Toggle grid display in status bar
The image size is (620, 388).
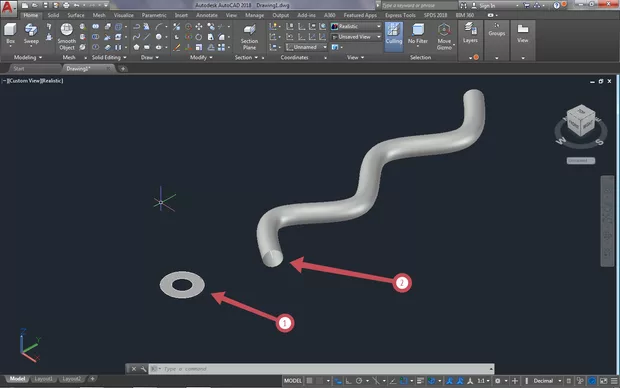tap(309, 380)
